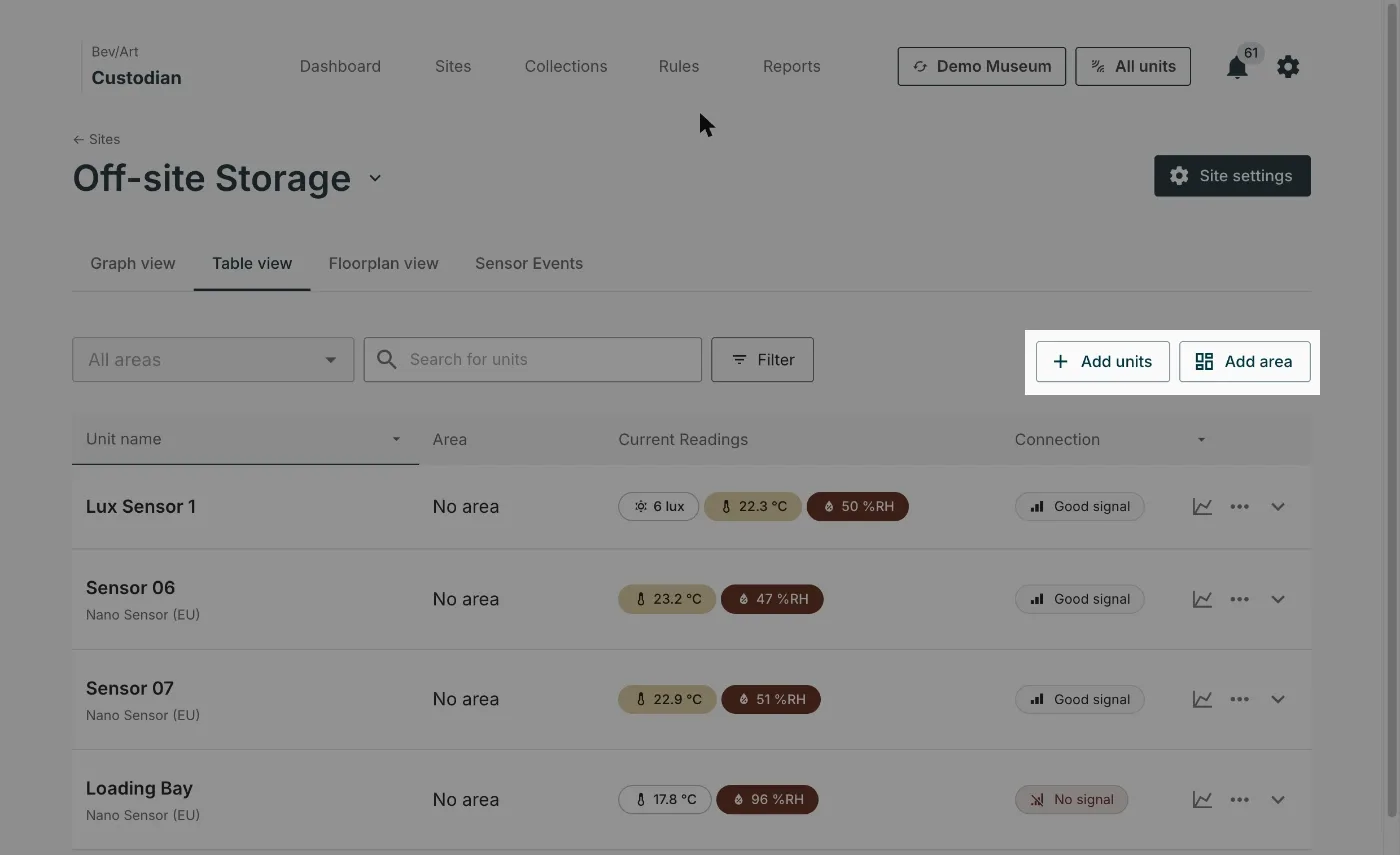Open graph for Sensor 06
The image size is (1400, 855).
[x=1202, y=599]
